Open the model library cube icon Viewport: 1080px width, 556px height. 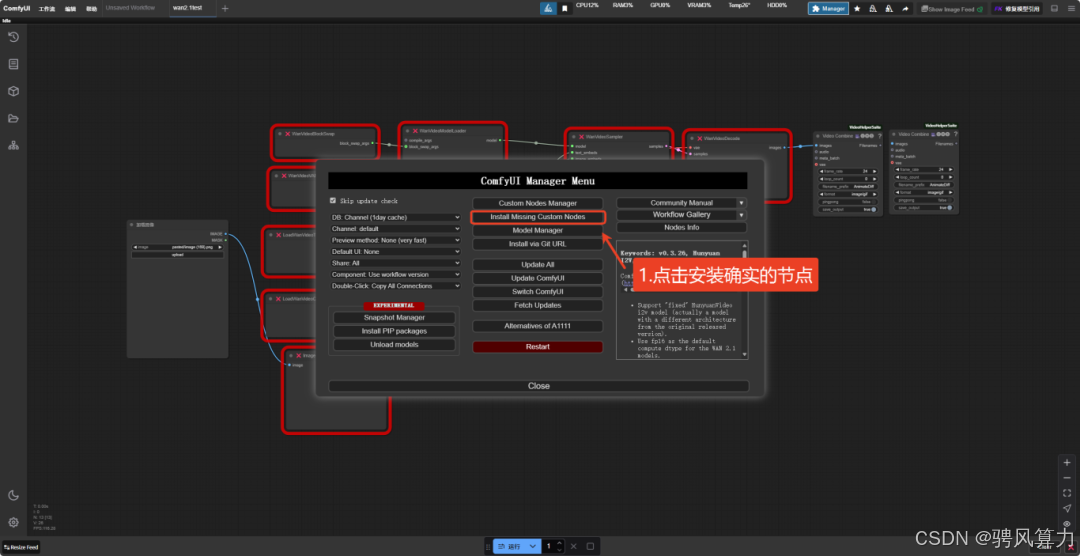pos(13,91)
